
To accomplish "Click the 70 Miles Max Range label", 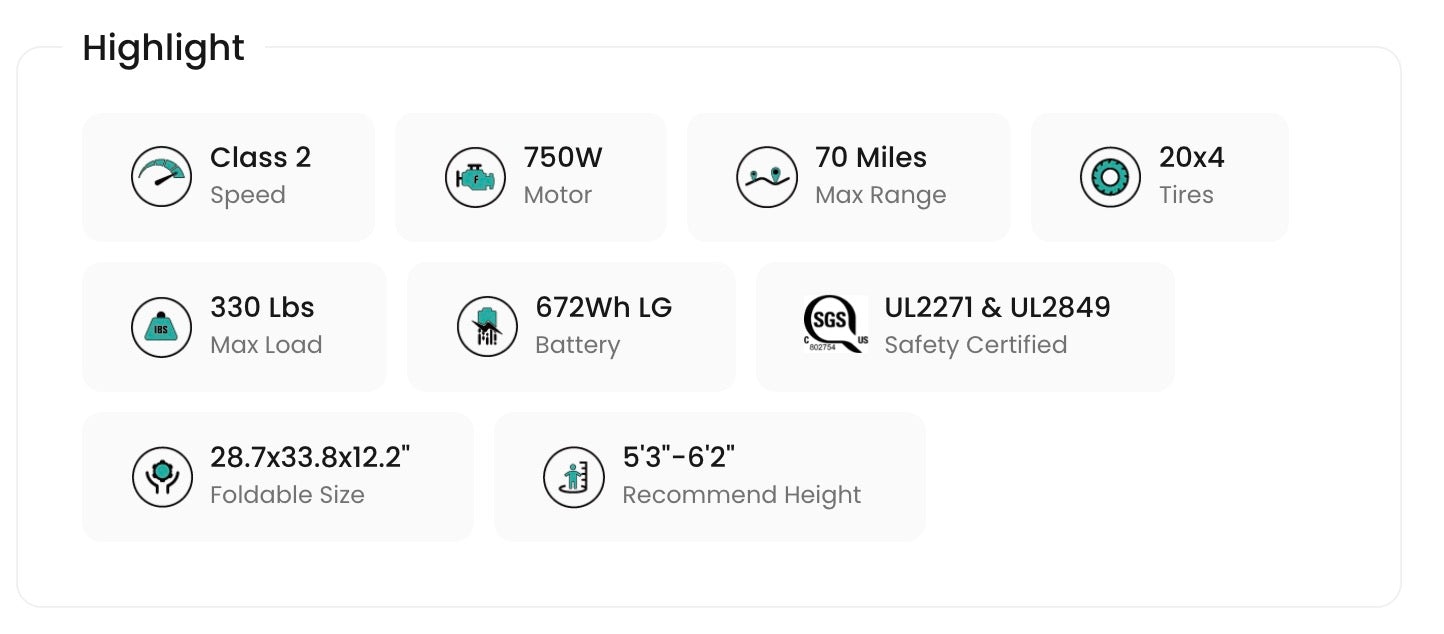I will 880,175.
